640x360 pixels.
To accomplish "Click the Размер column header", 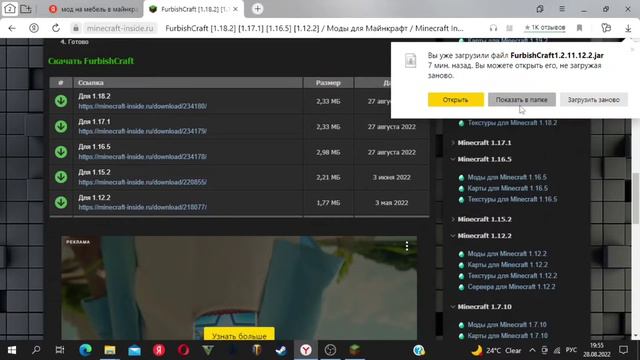I will [x=328, y=82].
